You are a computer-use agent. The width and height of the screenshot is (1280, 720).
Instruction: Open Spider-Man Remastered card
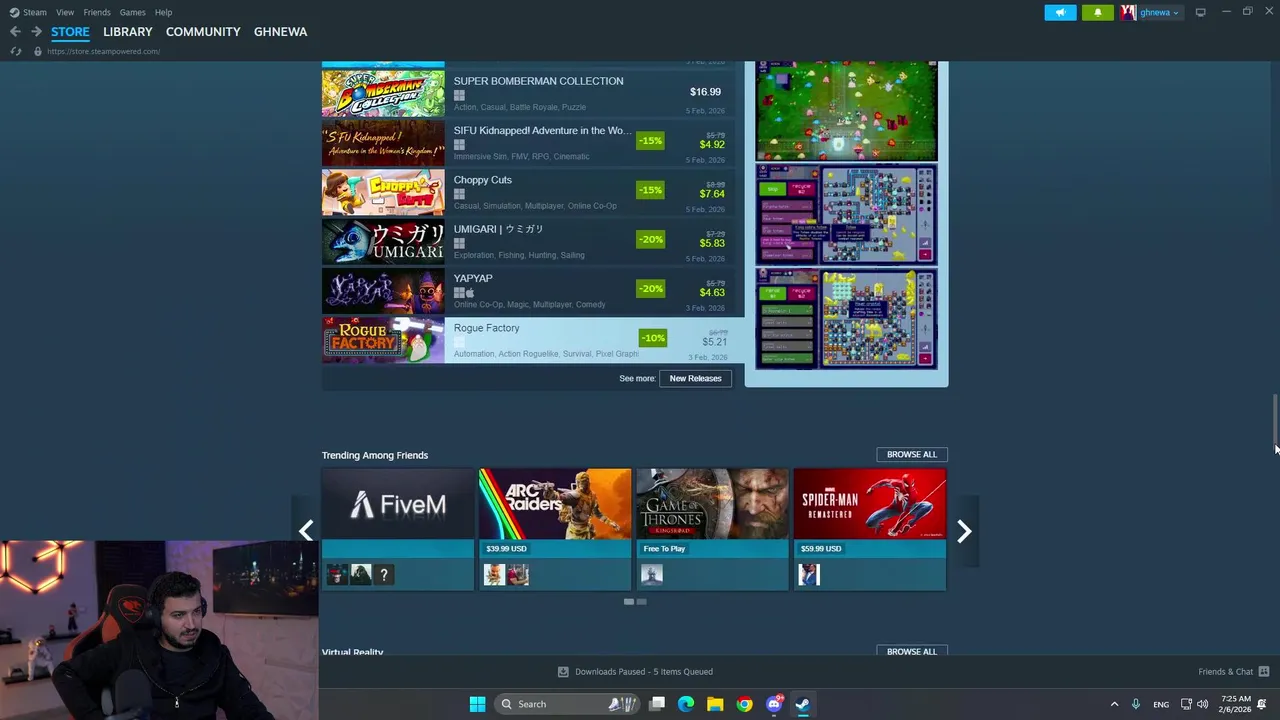(x=870, y=529)
